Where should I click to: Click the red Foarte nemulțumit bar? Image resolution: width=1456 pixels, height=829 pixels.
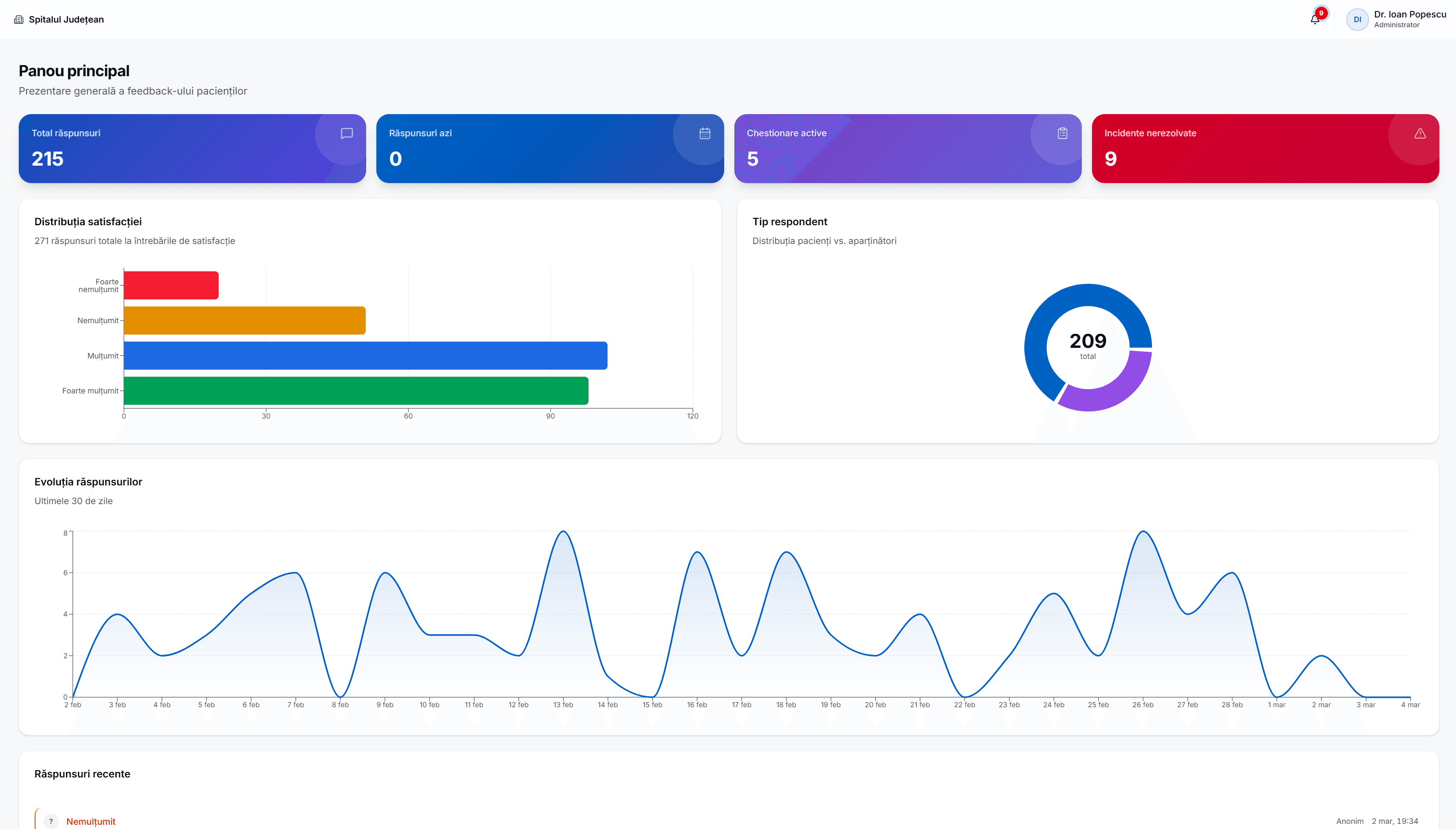(x=171, y=285)
